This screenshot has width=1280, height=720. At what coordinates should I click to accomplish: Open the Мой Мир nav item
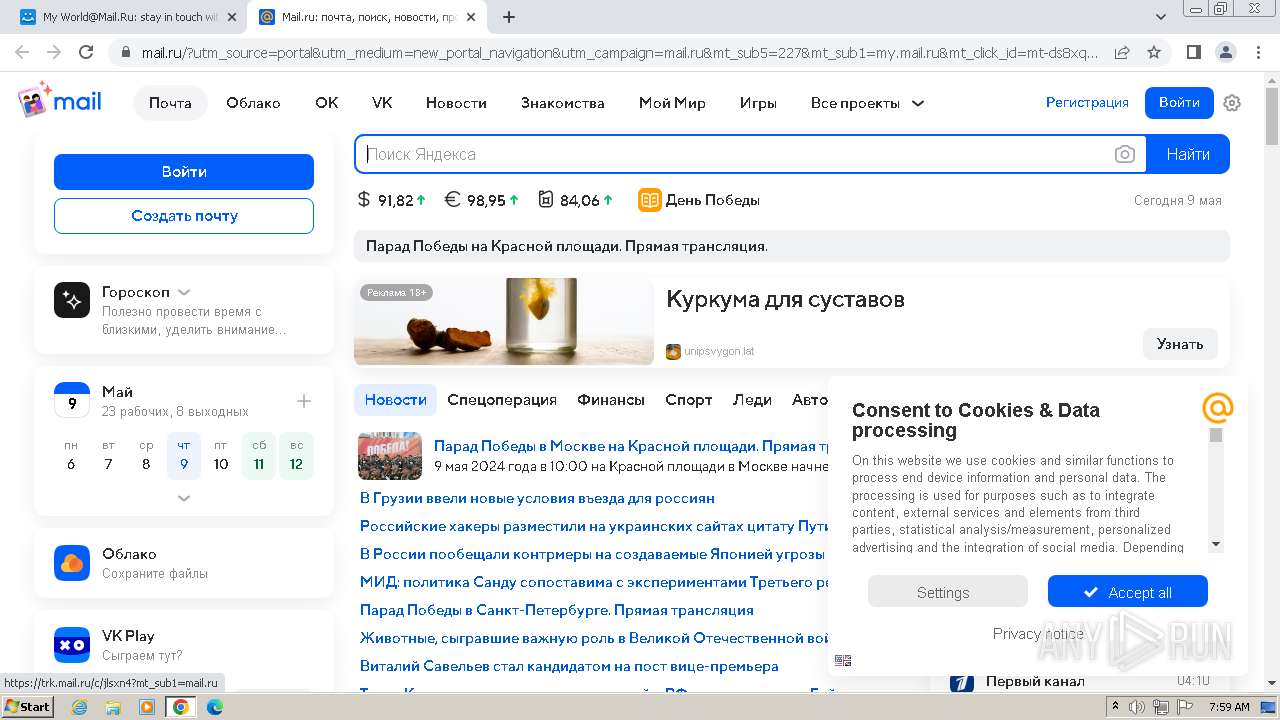coord(672,103)
